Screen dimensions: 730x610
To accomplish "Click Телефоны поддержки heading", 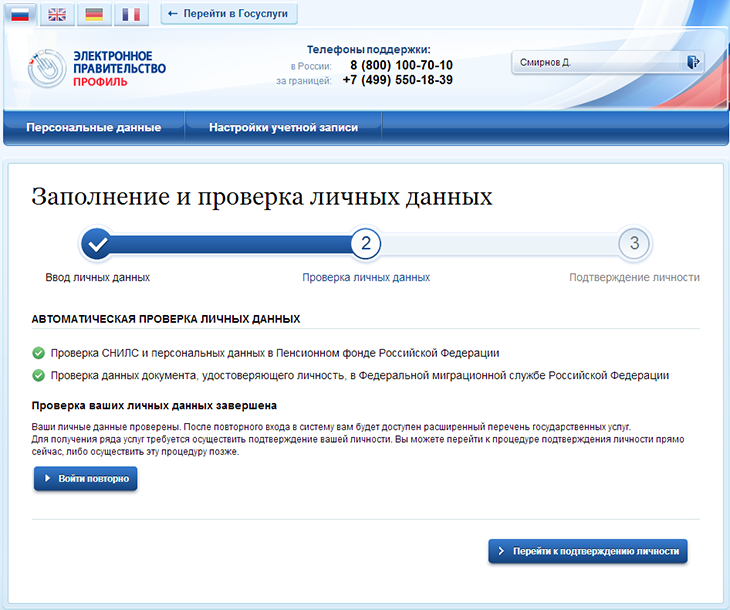I will [x=369, y=49].
